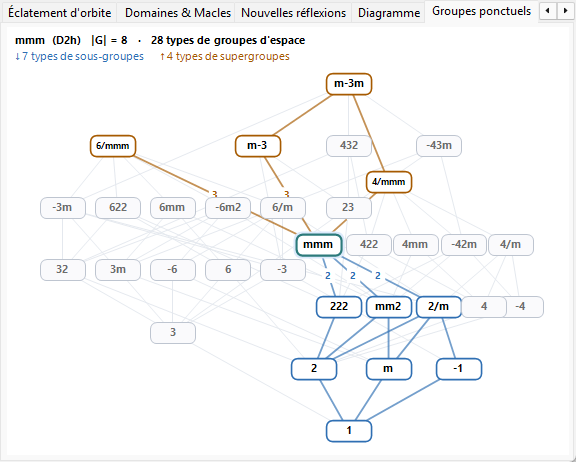Select the greyed -43m node

click(x=439, y=146)
